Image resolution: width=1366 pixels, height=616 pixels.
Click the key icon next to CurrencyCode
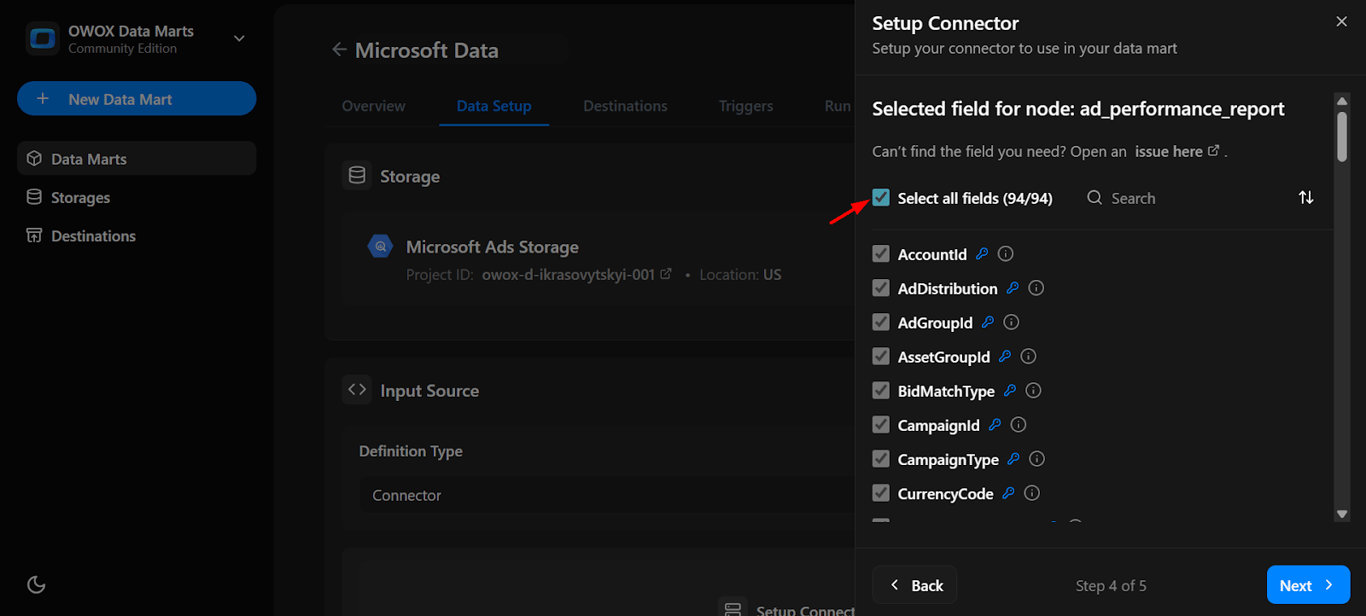pyautogui.click(x=1009, y=493)
